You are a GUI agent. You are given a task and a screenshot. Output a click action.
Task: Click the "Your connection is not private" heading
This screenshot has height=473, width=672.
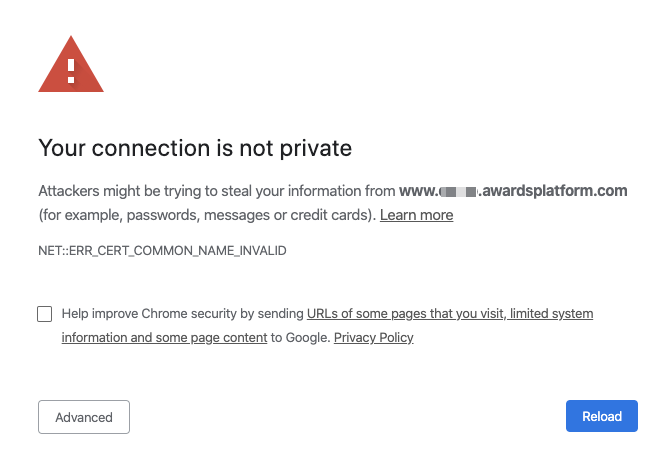195,148
